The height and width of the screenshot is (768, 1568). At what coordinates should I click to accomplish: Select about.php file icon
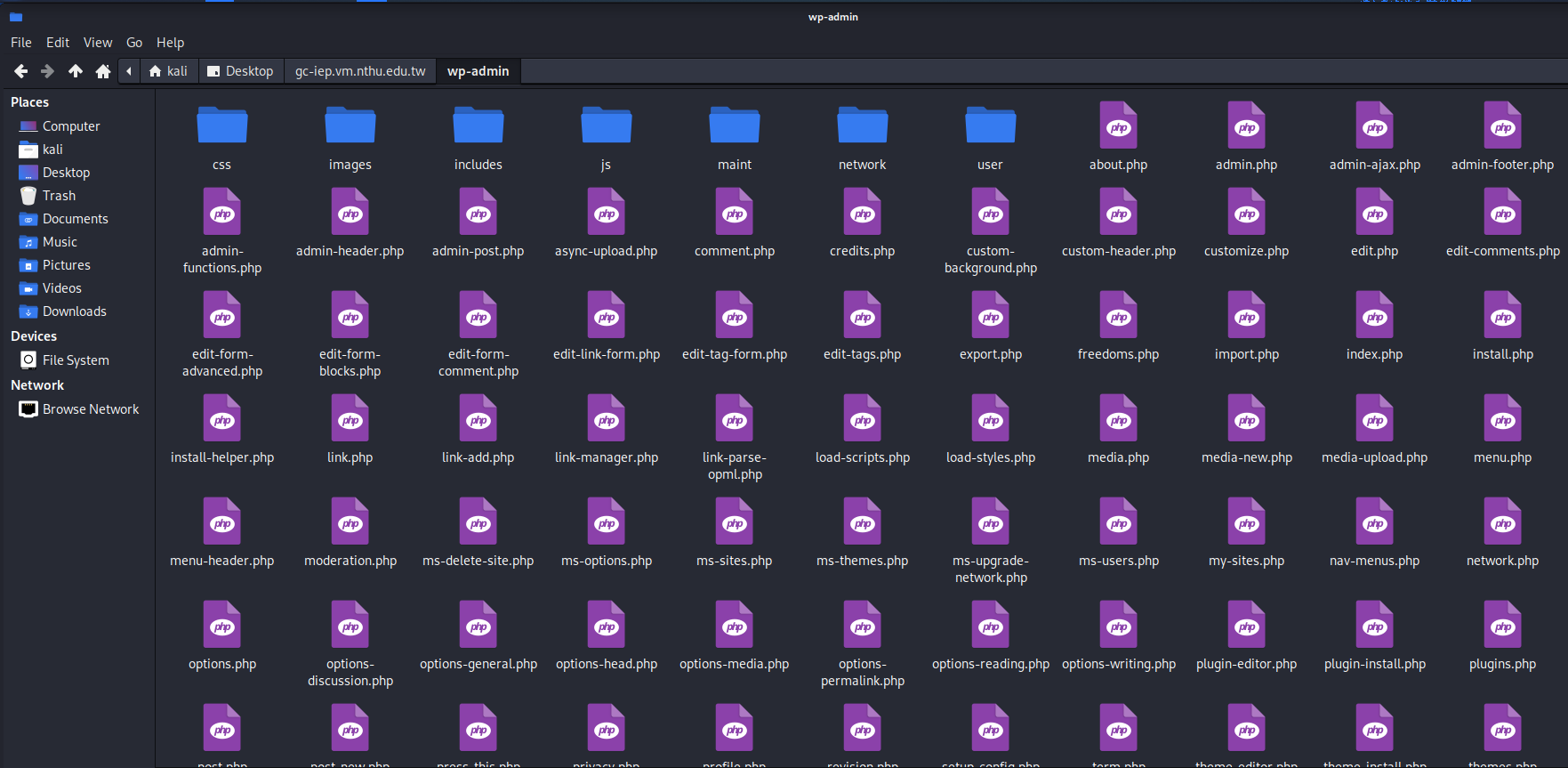pos(1119,125)
